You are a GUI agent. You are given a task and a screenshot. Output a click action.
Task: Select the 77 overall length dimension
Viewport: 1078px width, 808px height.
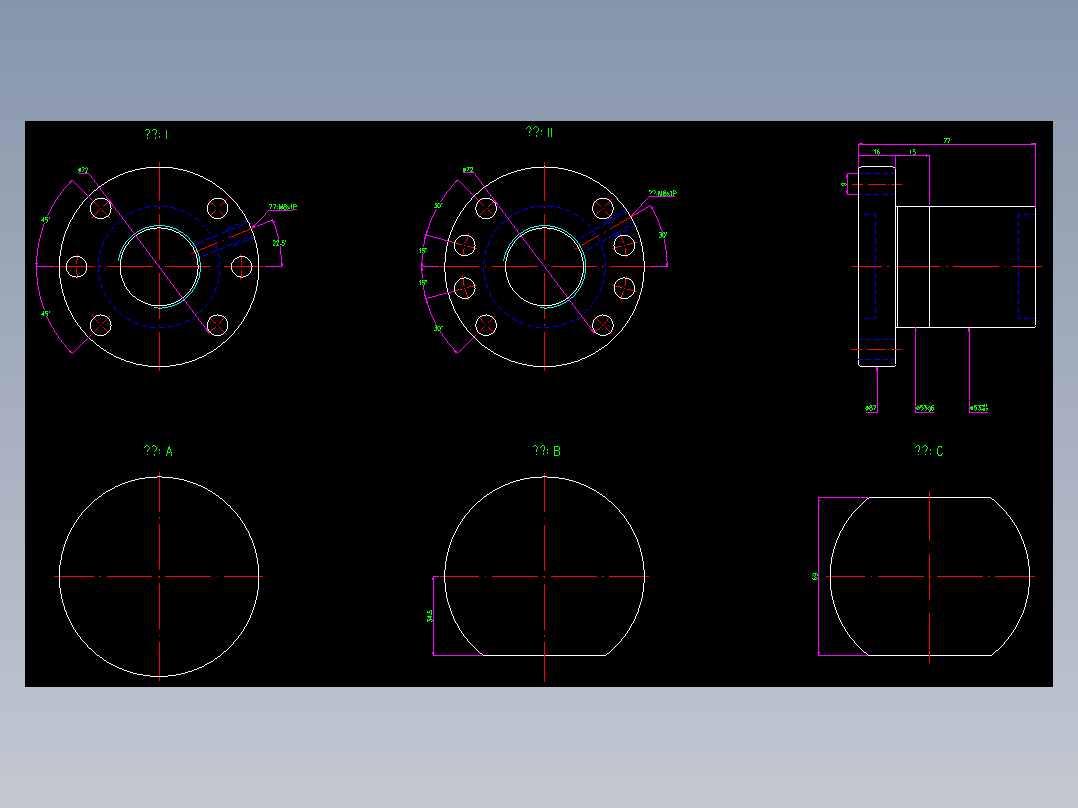coord(947,140)
